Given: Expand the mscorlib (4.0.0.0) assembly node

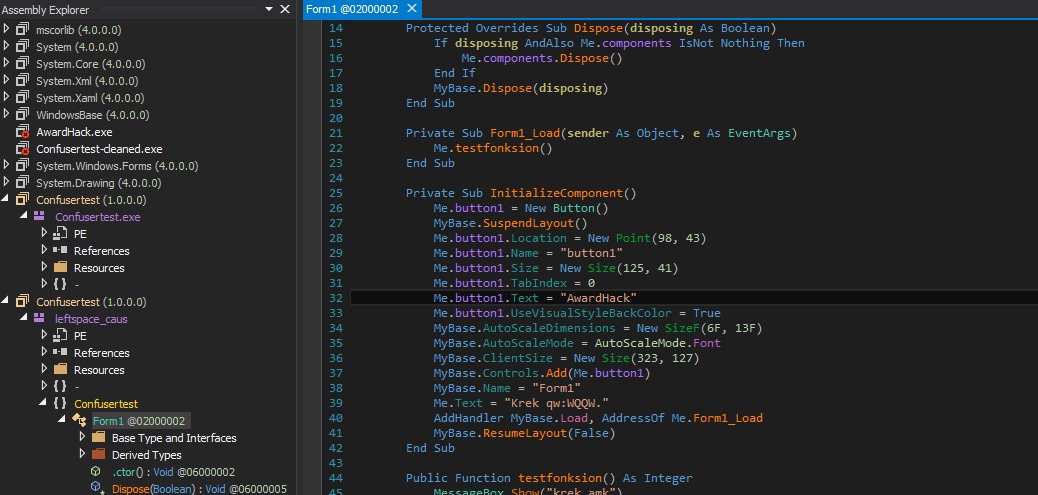Looking at the screenshot, I should [7, 30].
